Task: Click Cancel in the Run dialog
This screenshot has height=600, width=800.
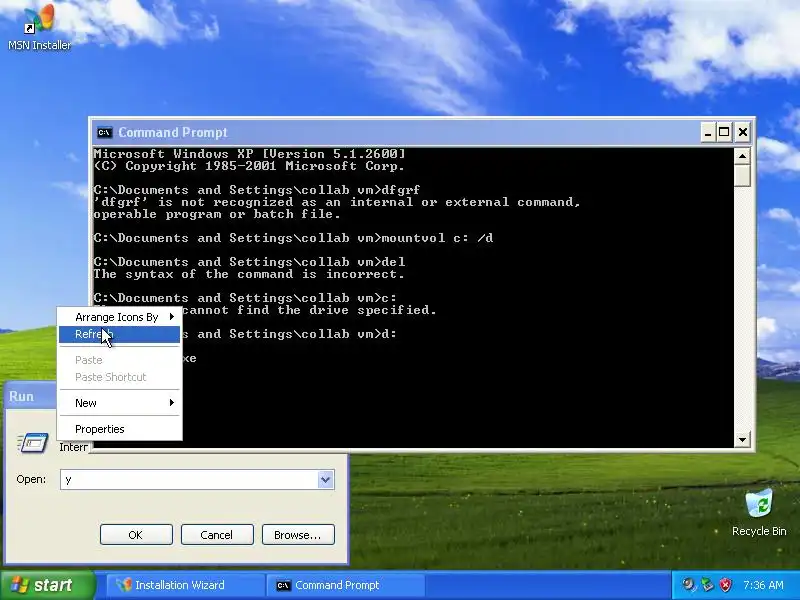Action: (217, 535)
